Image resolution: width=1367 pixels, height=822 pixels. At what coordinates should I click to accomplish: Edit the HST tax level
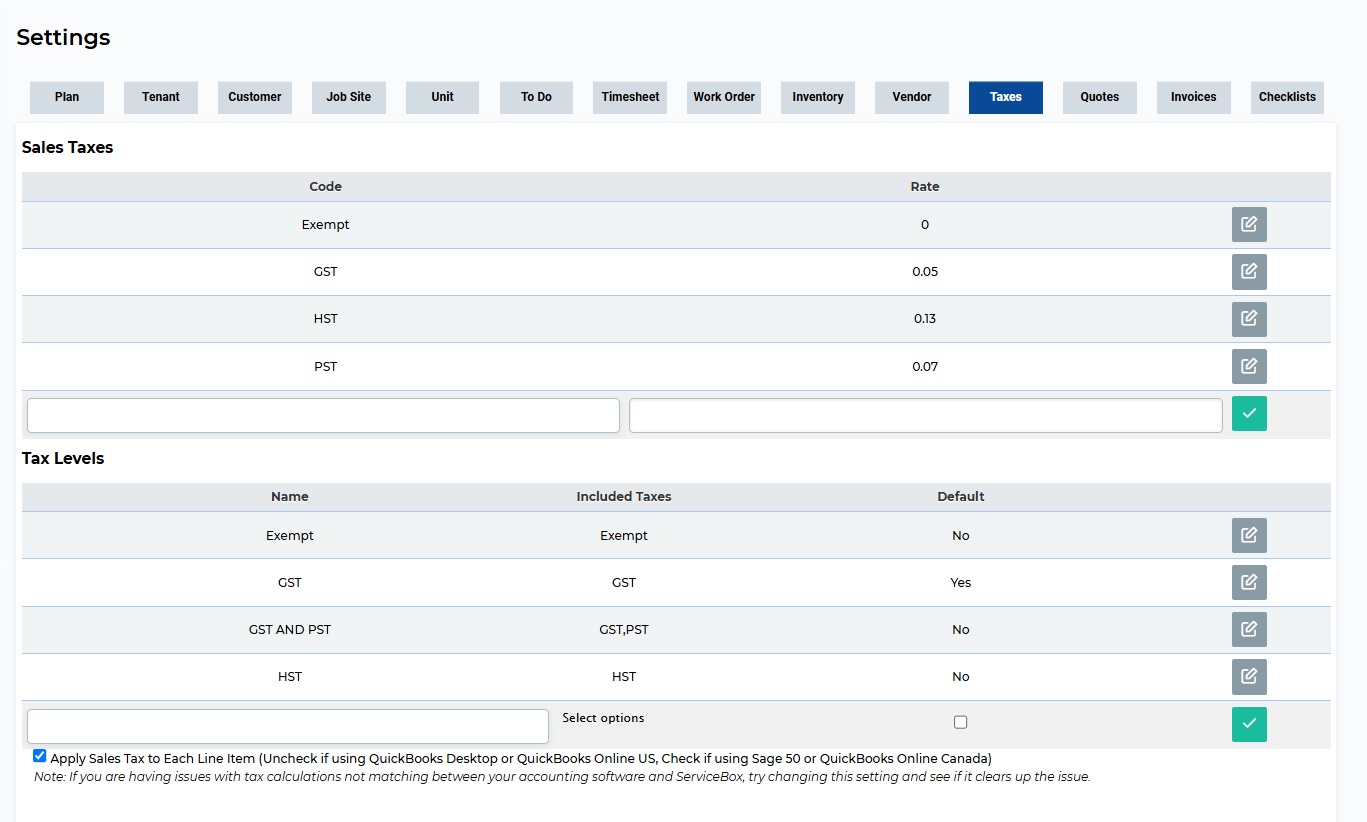point(1249,676)
